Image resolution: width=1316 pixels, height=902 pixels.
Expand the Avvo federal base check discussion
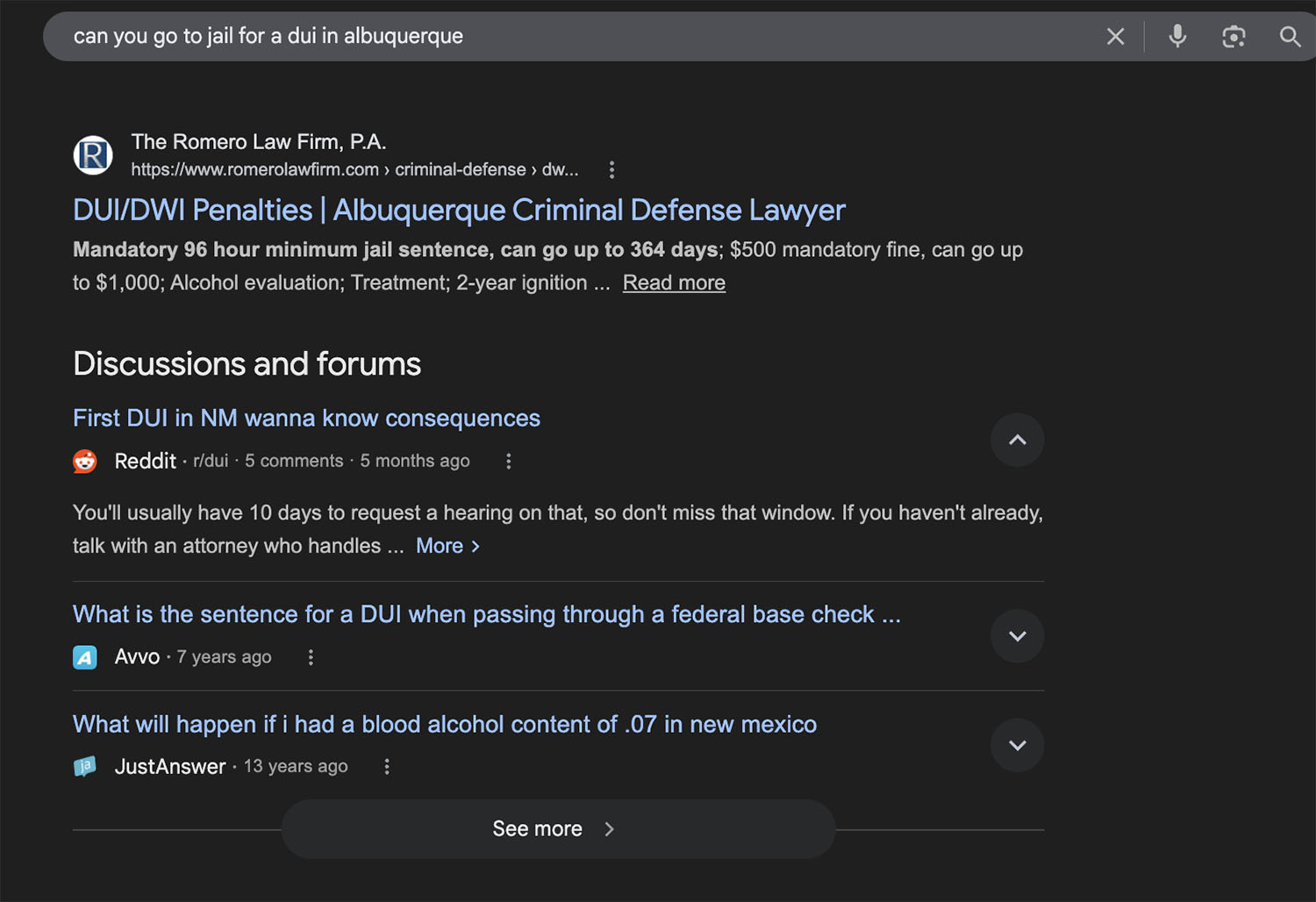pos(1017,636)
